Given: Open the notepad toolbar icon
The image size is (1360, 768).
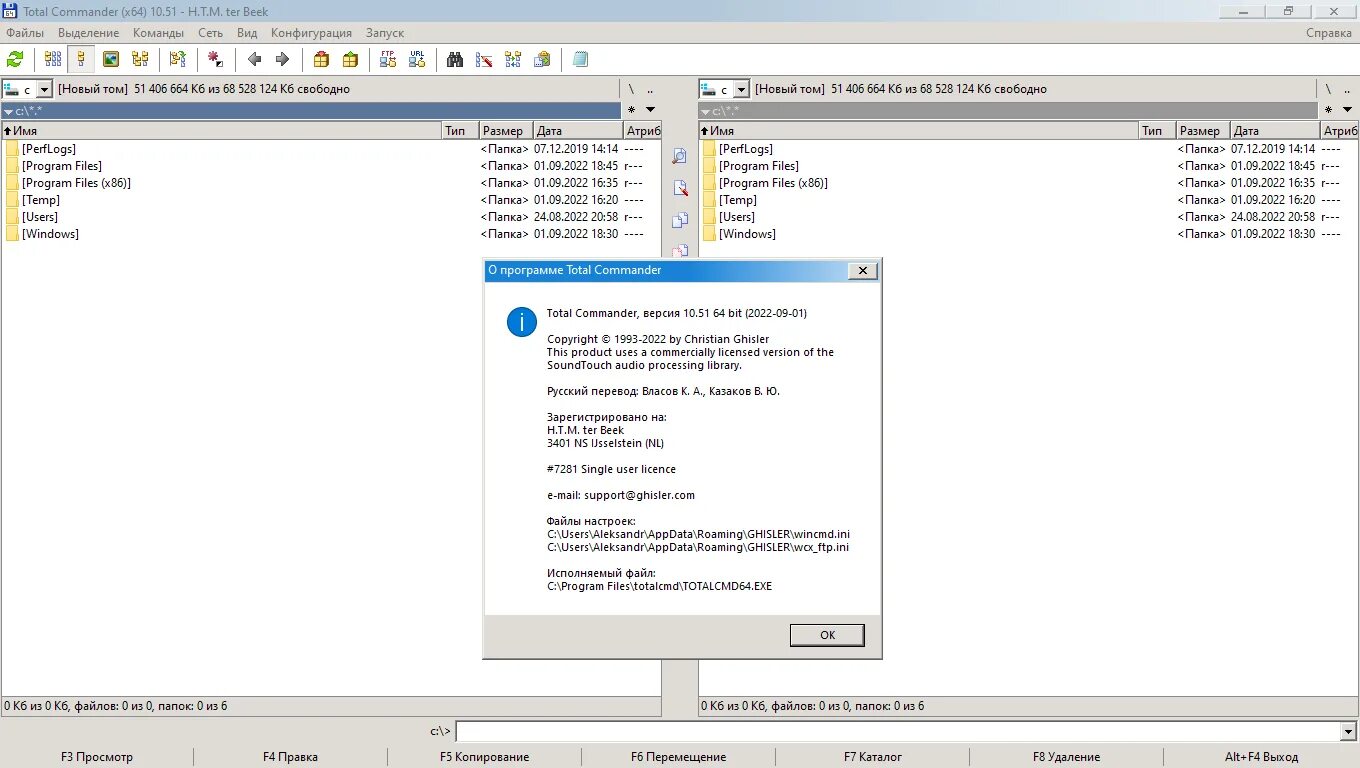Looking at the screenshot, I should tap(580, 60).
